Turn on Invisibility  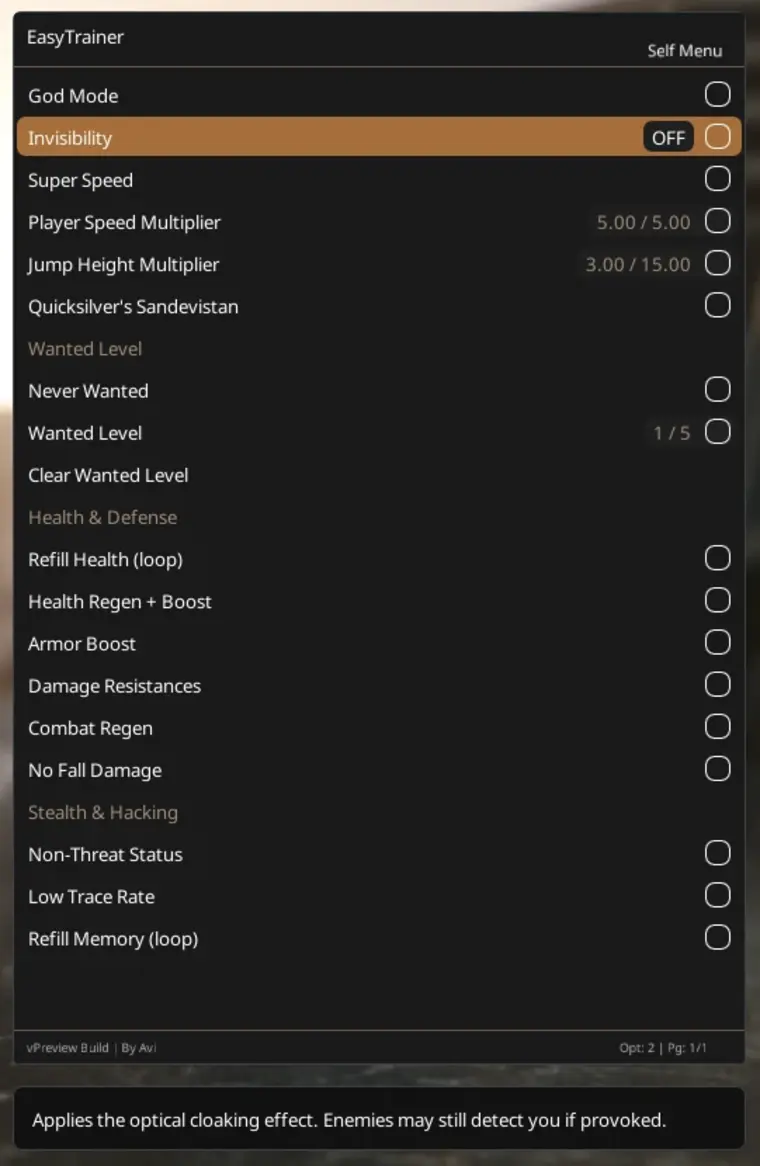(x=717, y=136)
